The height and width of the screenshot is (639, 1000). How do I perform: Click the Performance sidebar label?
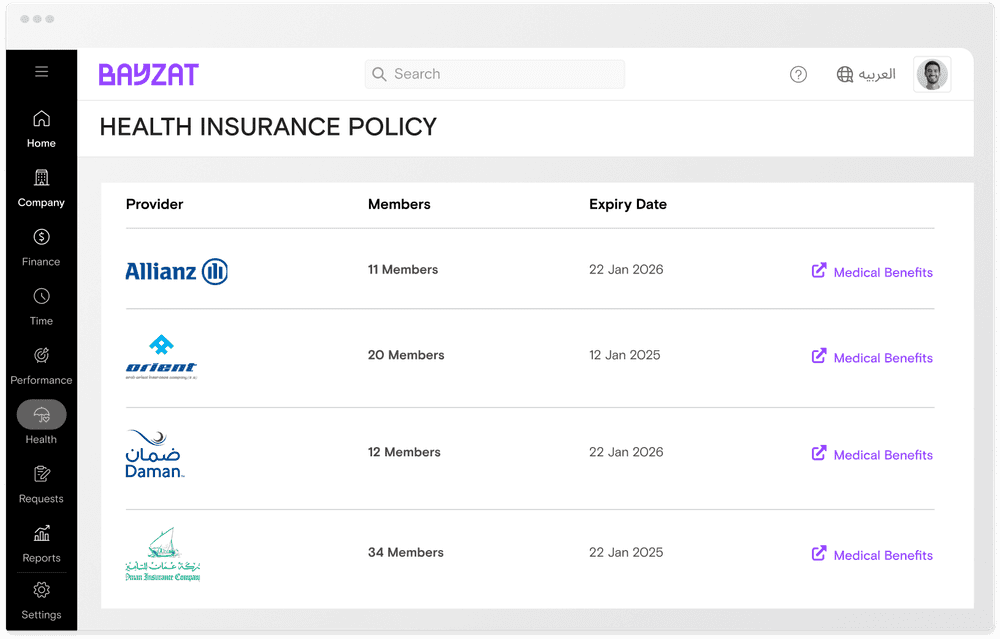tap(41, 381)
